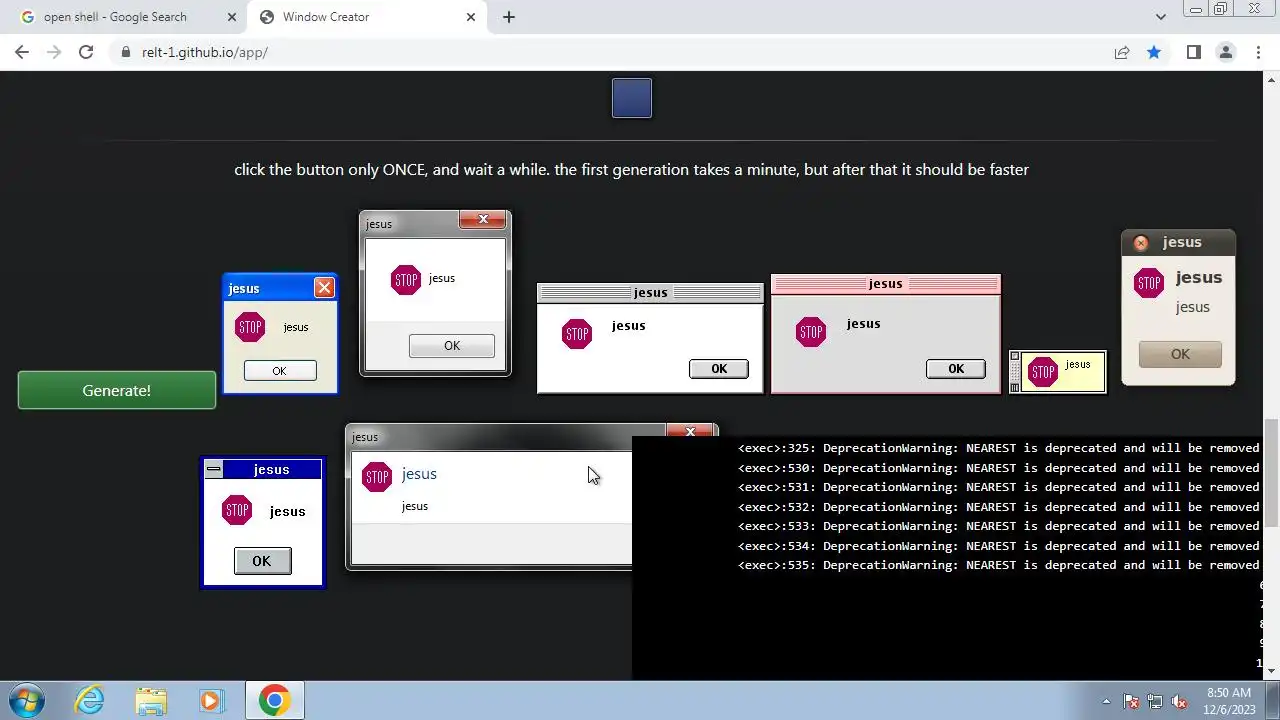Open the Windows Start menu
1280x720 pixels.
click(x=28, y=700)
